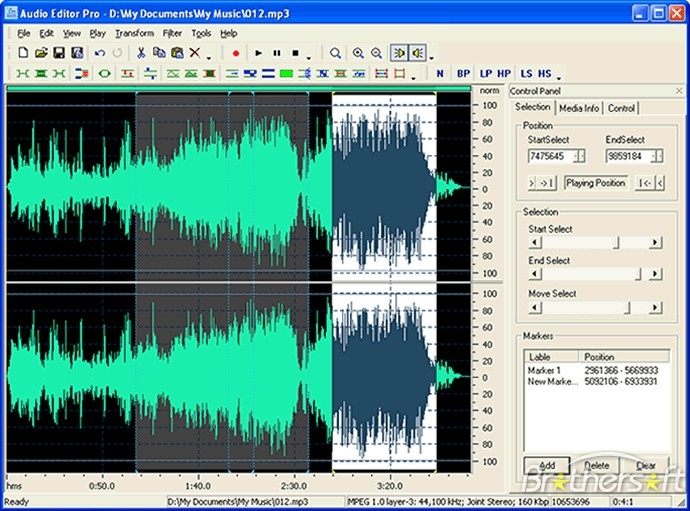
Task: Click the red Record button
Action: pos(235,53)
